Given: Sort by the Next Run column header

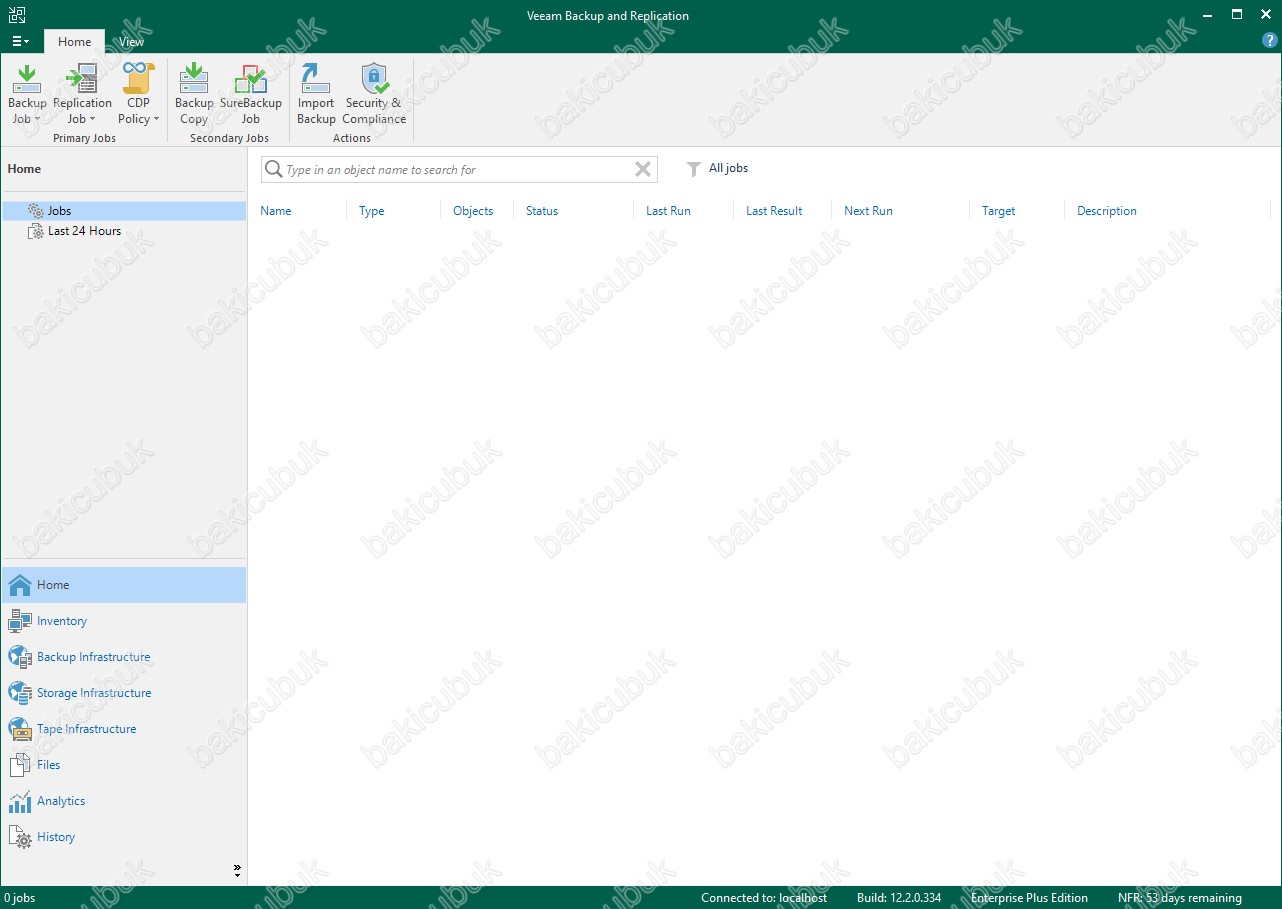Looking at the screenshot, I should pyautogui.click(x=868, y=211).
